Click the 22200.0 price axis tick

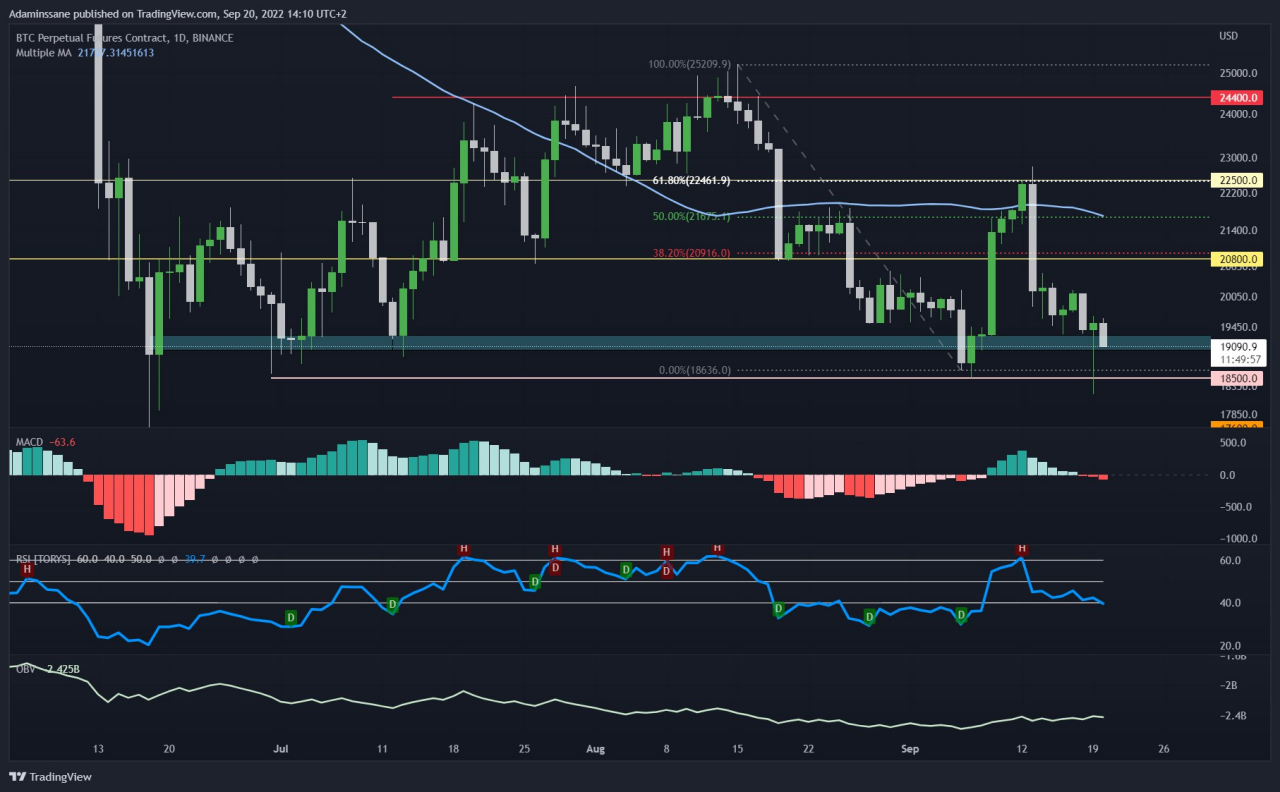coord(1238,193)
